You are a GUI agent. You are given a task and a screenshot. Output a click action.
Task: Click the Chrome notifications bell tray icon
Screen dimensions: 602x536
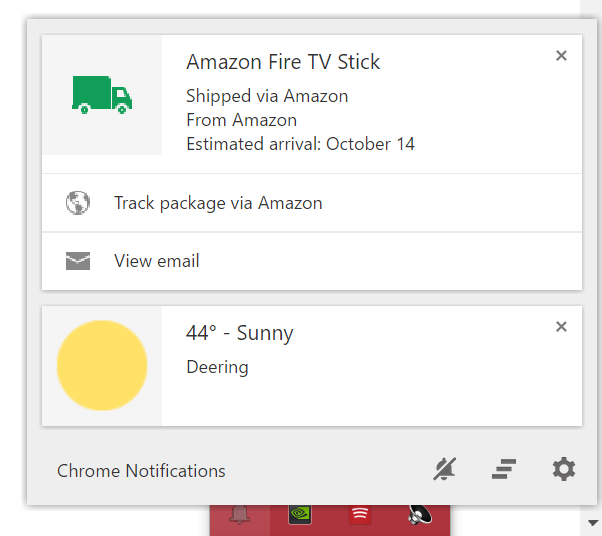(x=239, y=516)
